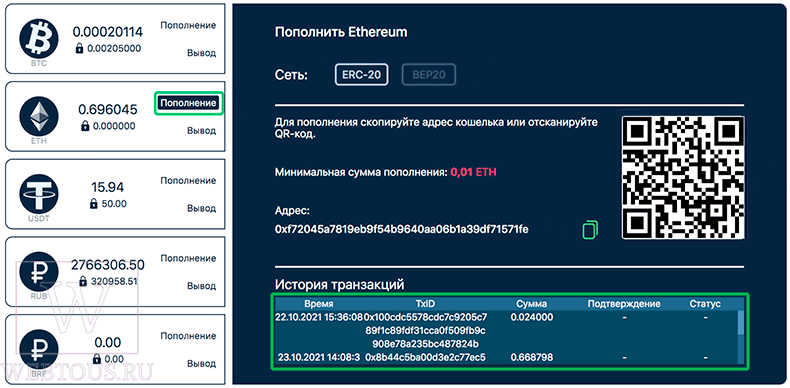This screenshot has width=790, height=388.
Task: Click the Пополнить Ethereum heading
Action: [x=341, y=33]
